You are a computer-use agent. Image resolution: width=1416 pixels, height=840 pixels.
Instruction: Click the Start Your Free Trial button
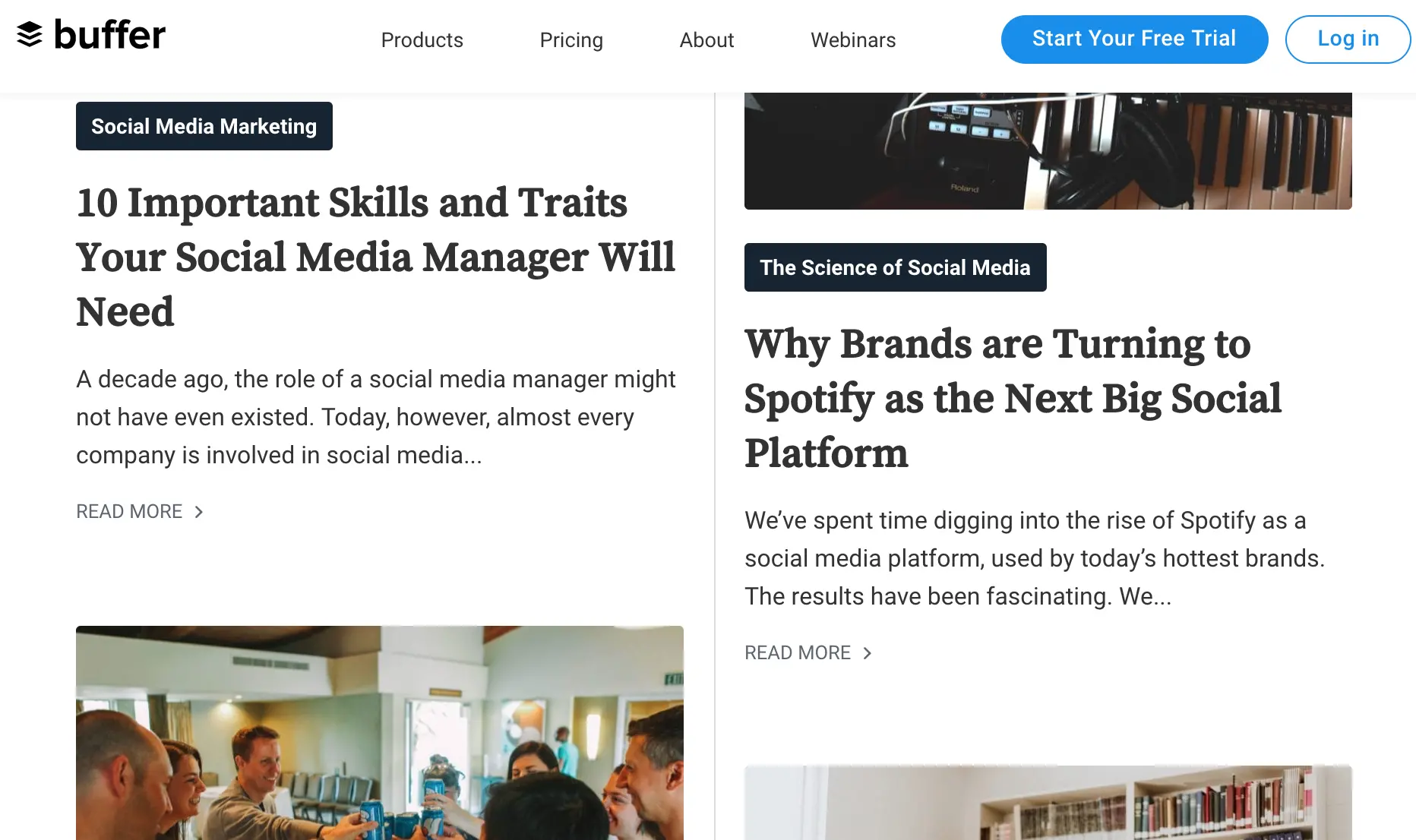point(1133,39)
